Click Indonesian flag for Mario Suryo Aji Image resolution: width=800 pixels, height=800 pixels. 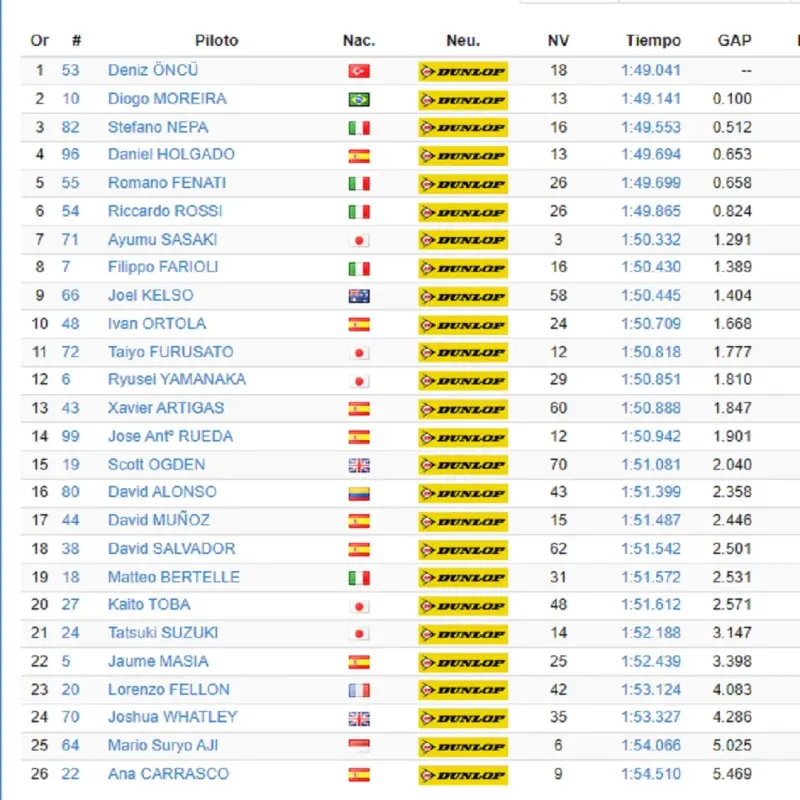pyautogui.click(x=358, y=746)
